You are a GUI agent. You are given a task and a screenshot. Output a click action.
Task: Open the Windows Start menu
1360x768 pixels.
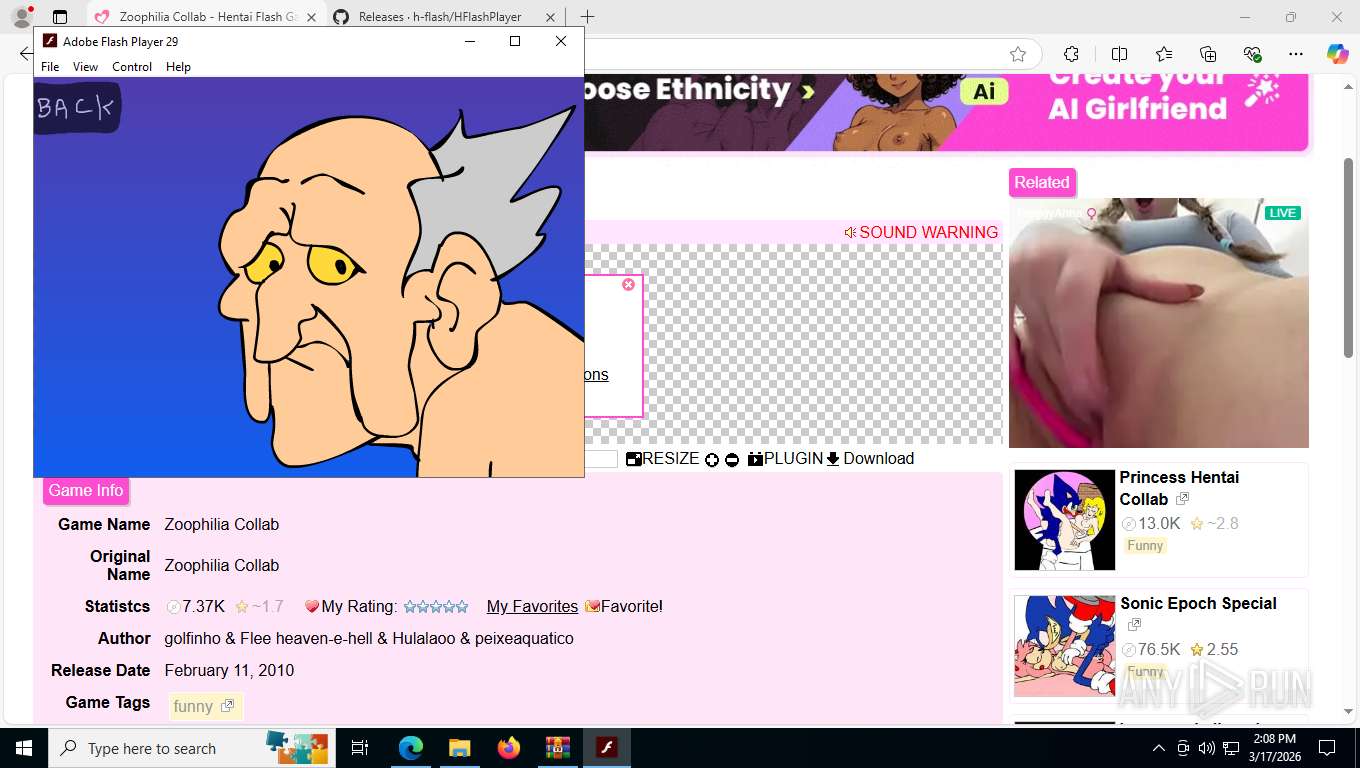coord(23,748)
